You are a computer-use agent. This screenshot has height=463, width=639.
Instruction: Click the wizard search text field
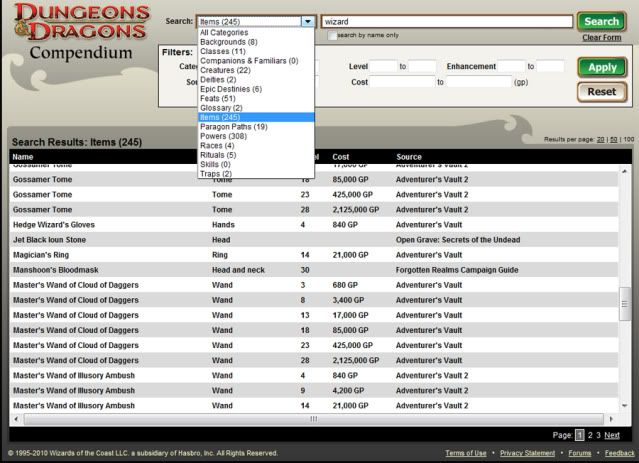[447, 22]
